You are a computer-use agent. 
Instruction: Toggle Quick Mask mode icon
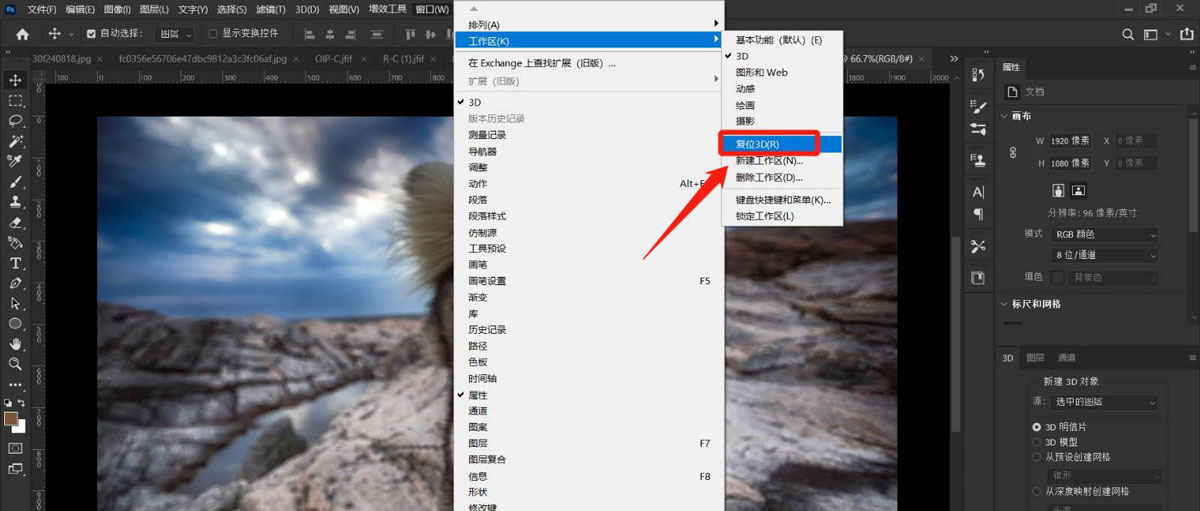pyautogui.click(x=15, y=447)
